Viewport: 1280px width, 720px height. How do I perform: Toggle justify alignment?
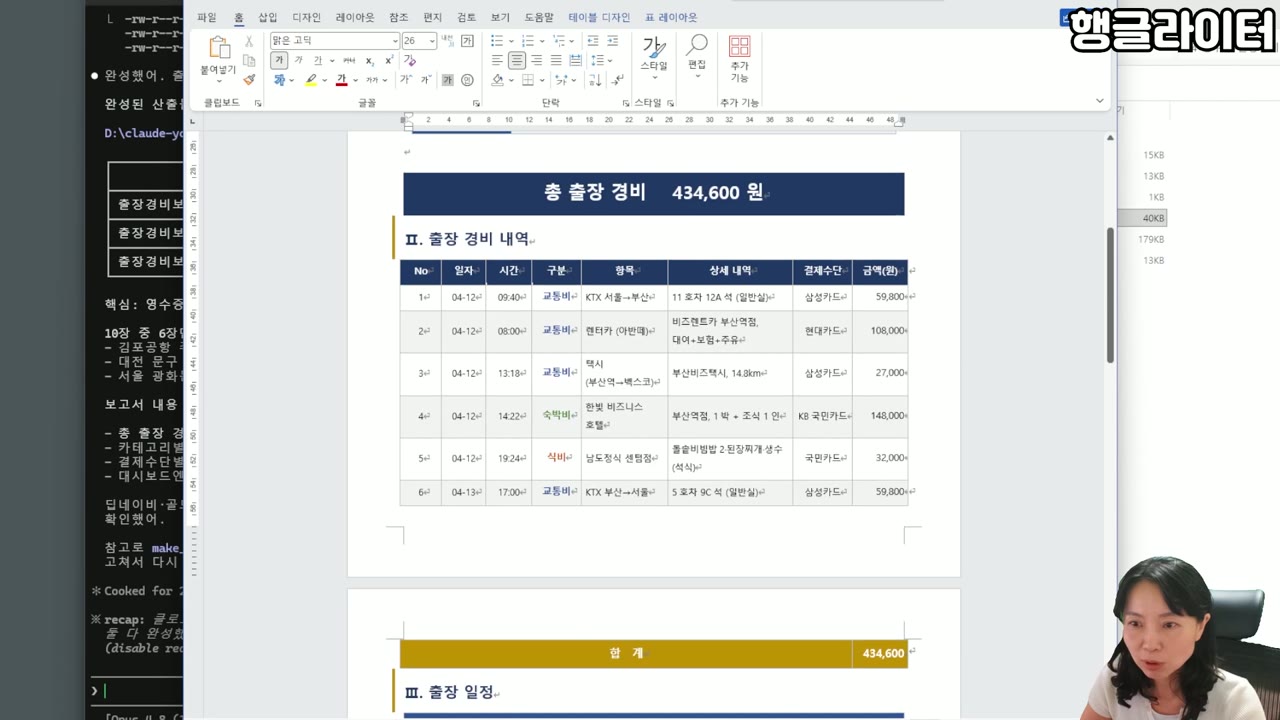(x=555, y=60)
